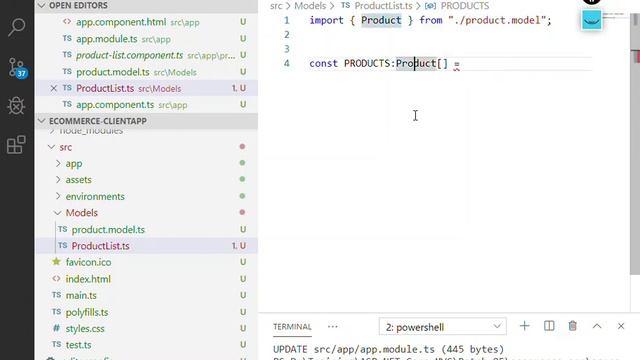
Task: Click the PRODUCTS constant on line 4
Action: pyautogui.click(x=367, y=64)
